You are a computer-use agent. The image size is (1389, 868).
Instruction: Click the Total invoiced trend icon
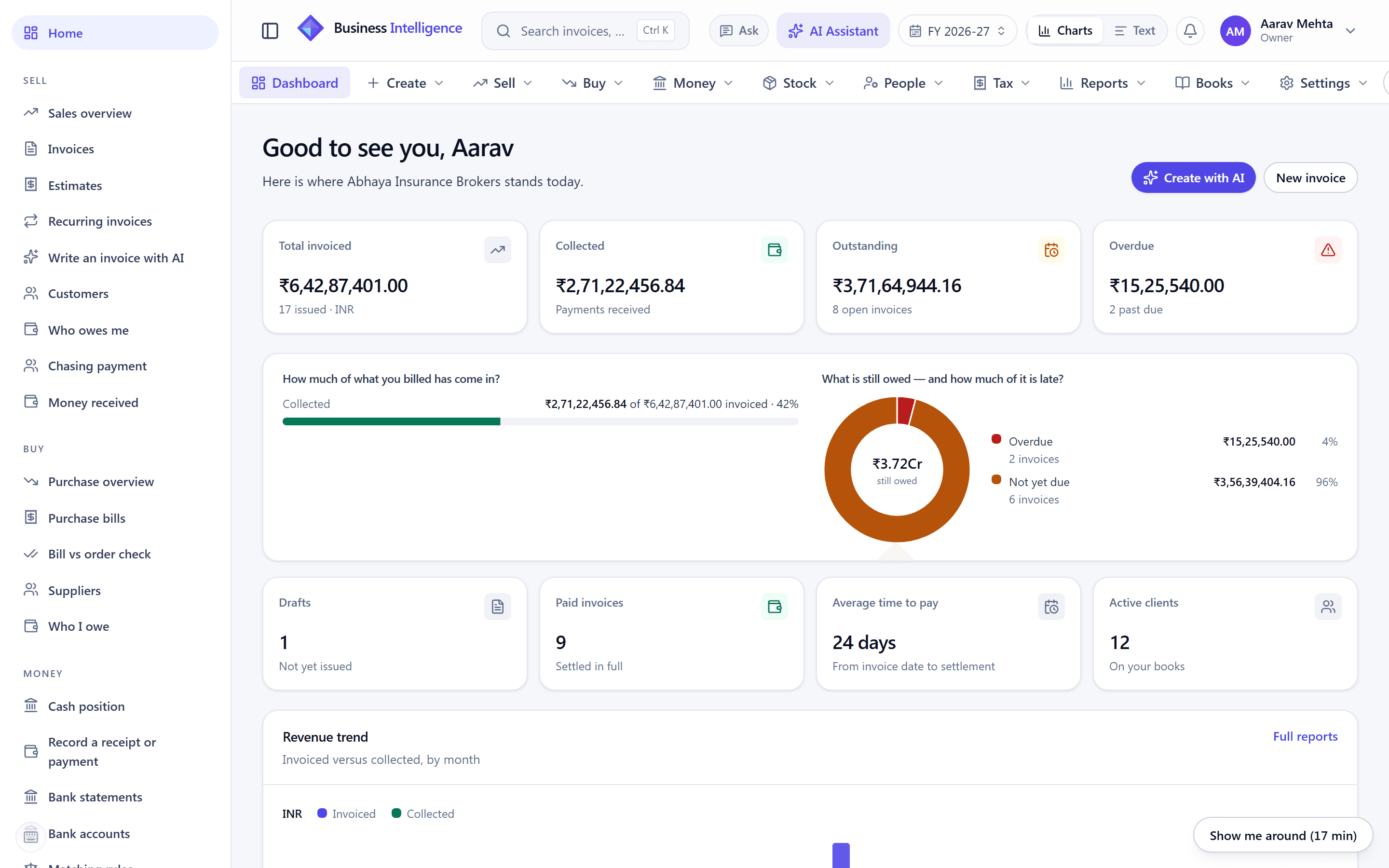[498, 250]
